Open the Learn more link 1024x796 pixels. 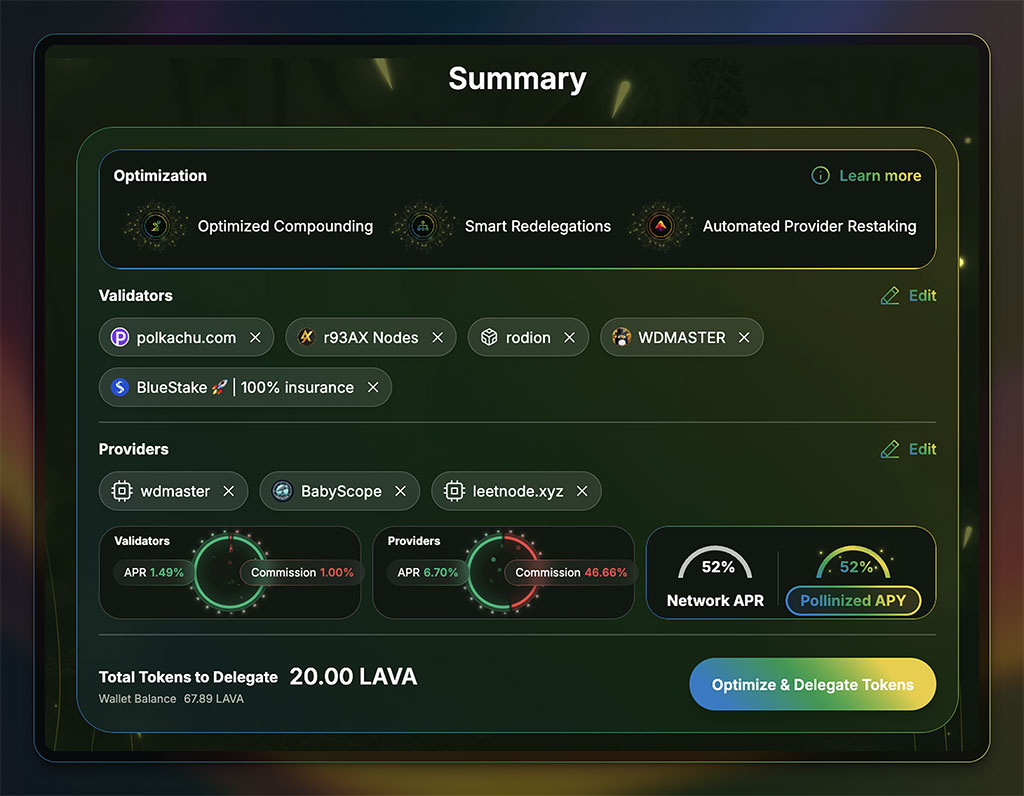pyautogui.click(x=880, y=176)
